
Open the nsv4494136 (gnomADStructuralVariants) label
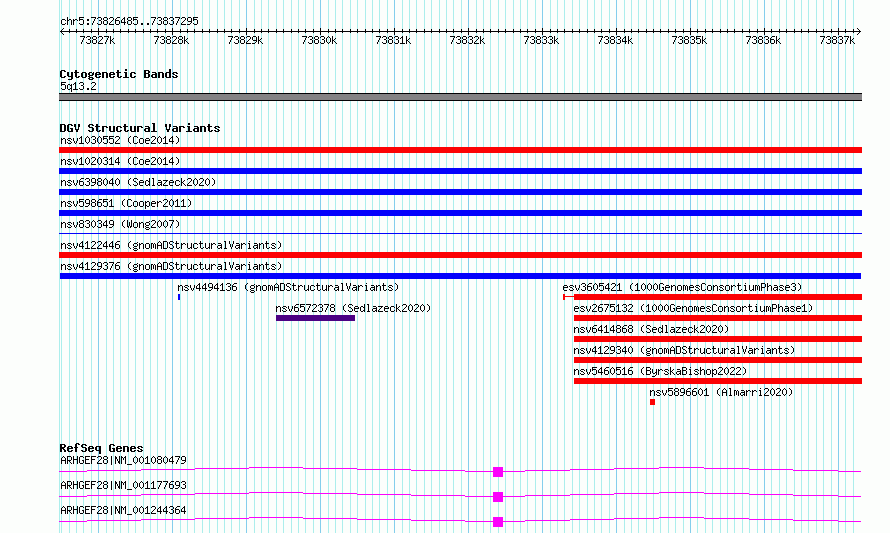pos(288,287)
